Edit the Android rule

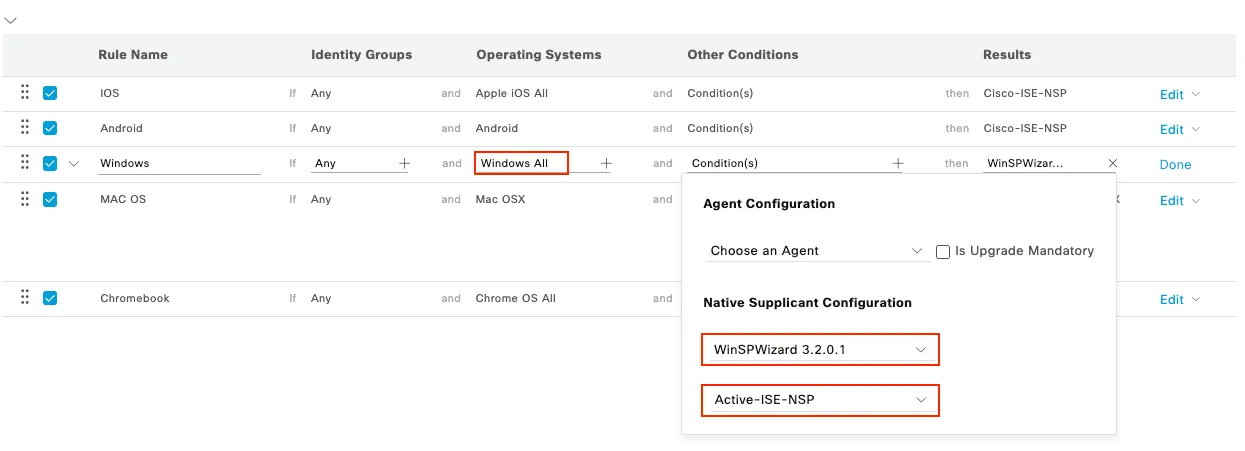click(x=1171, y=130)
